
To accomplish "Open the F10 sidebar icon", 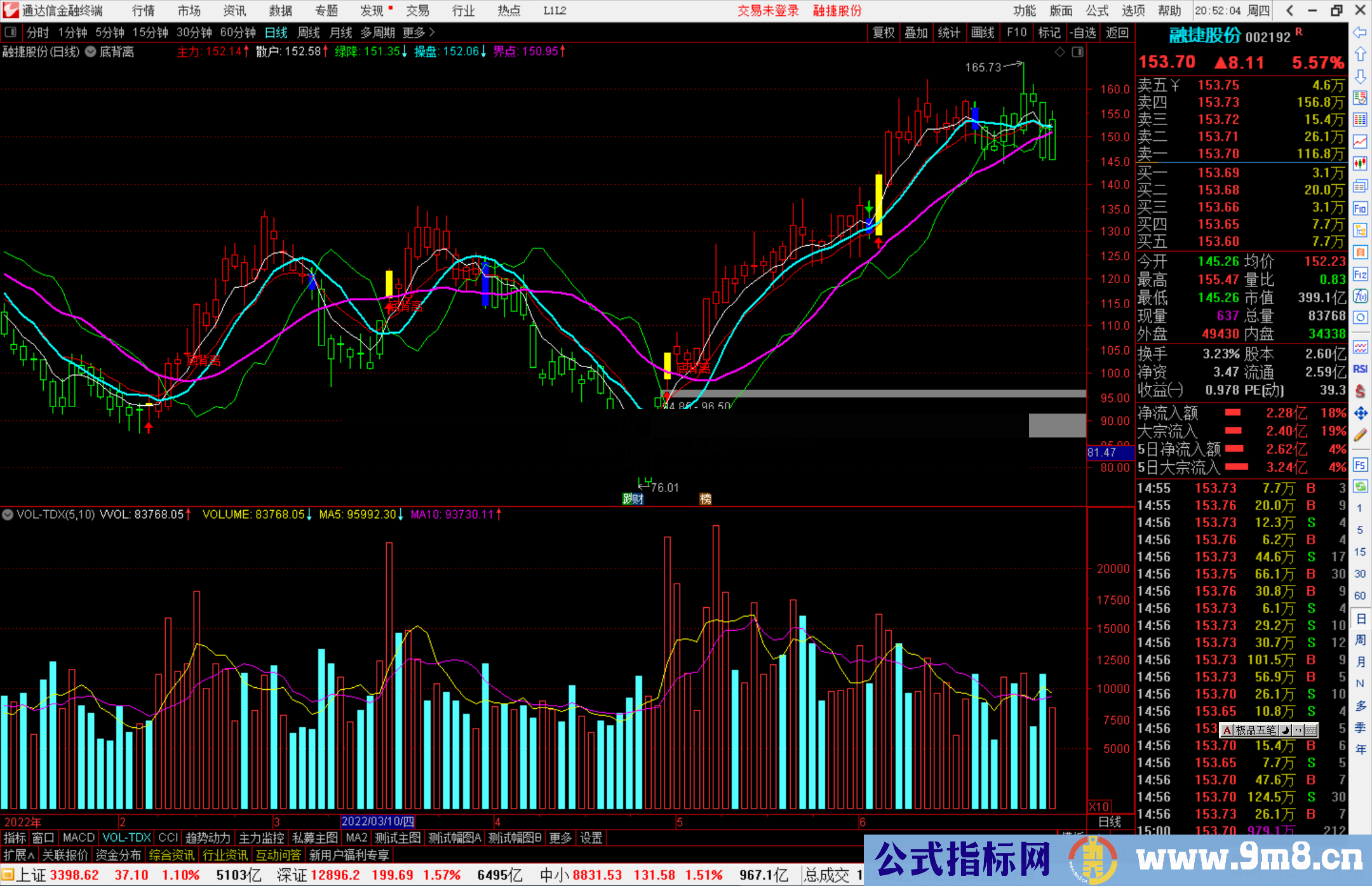I will [x=1360, y=208].
